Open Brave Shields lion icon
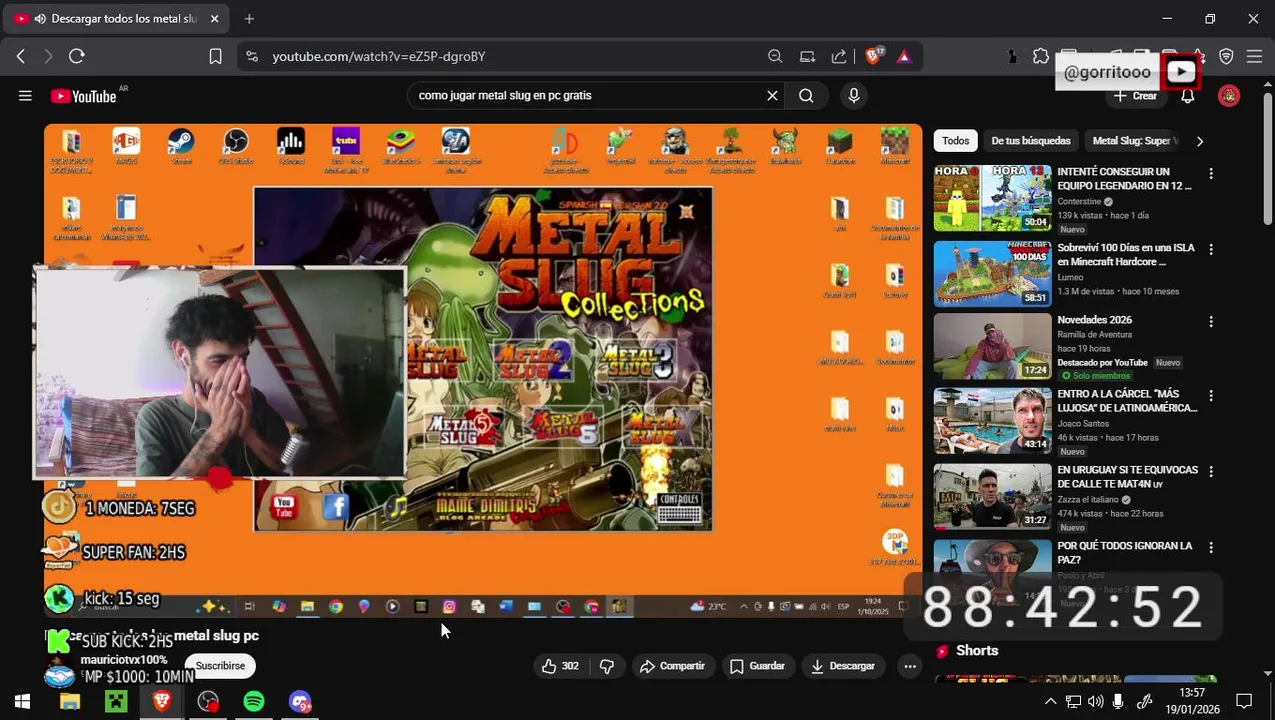1275x720 pixels. (x=873, y=57)
